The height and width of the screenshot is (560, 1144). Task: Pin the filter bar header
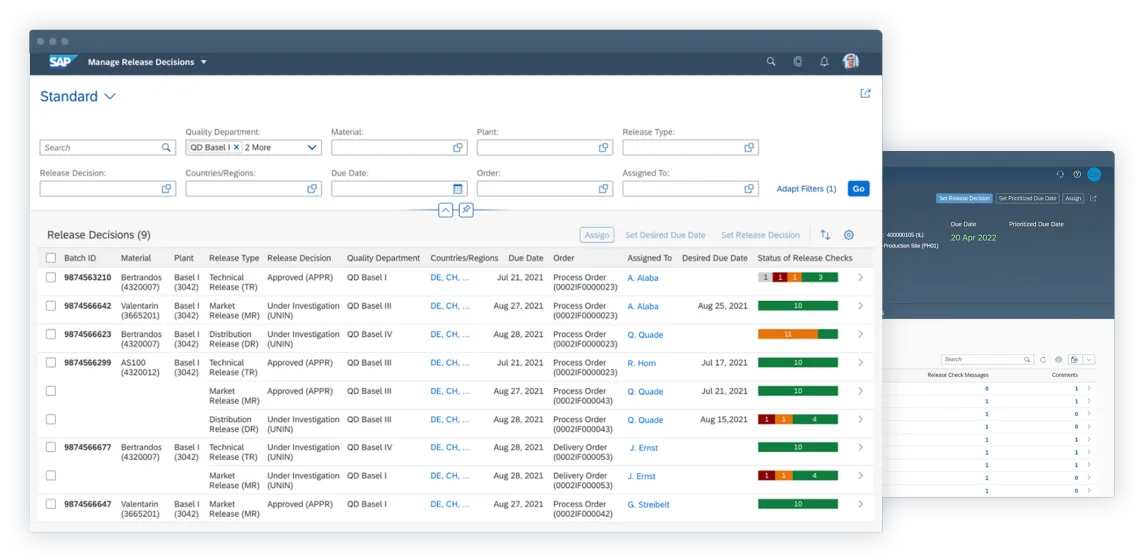tap(466, 210)
